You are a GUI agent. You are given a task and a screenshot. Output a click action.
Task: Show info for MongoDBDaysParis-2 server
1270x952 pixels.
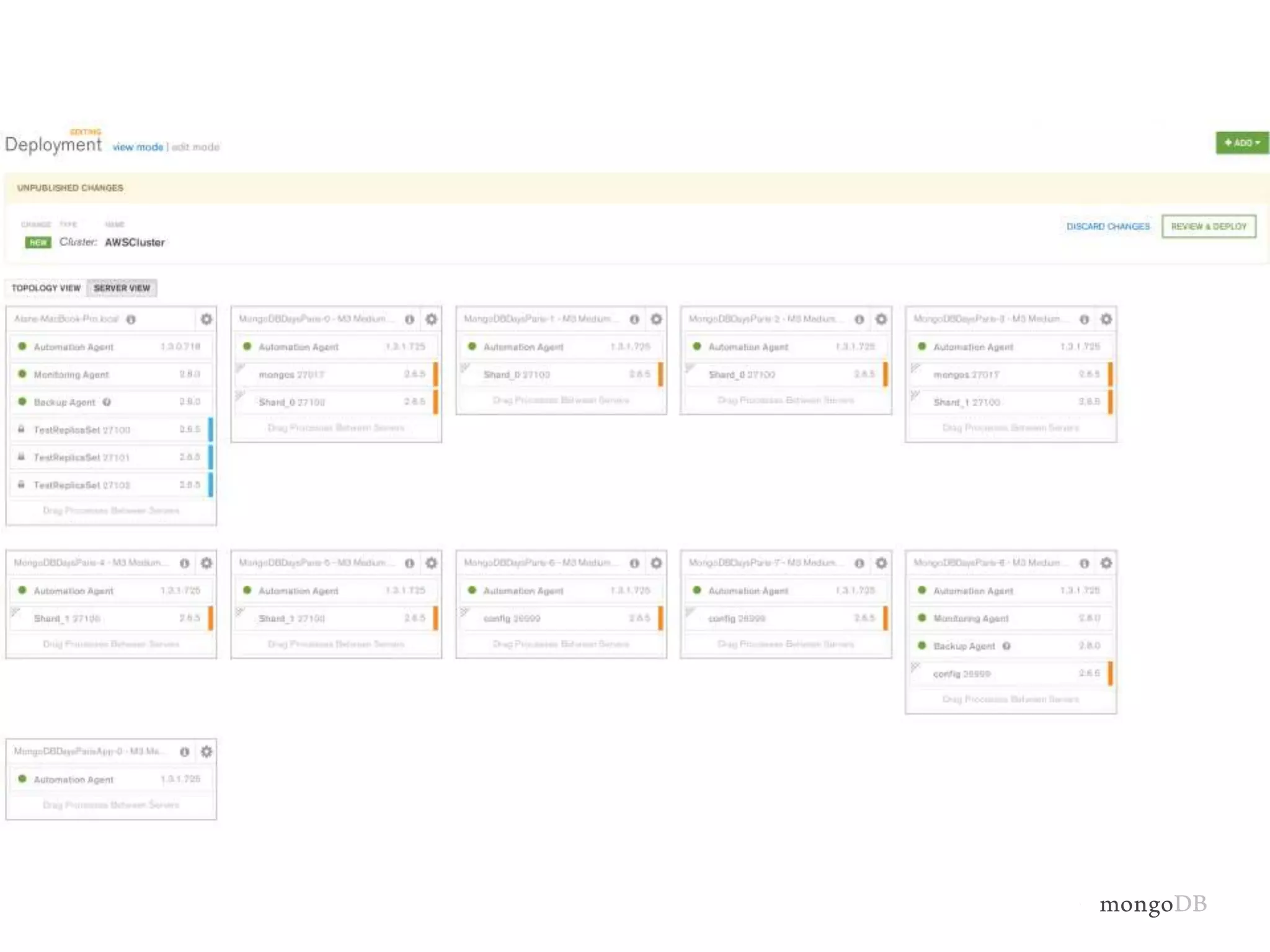(x=859, y=320)
